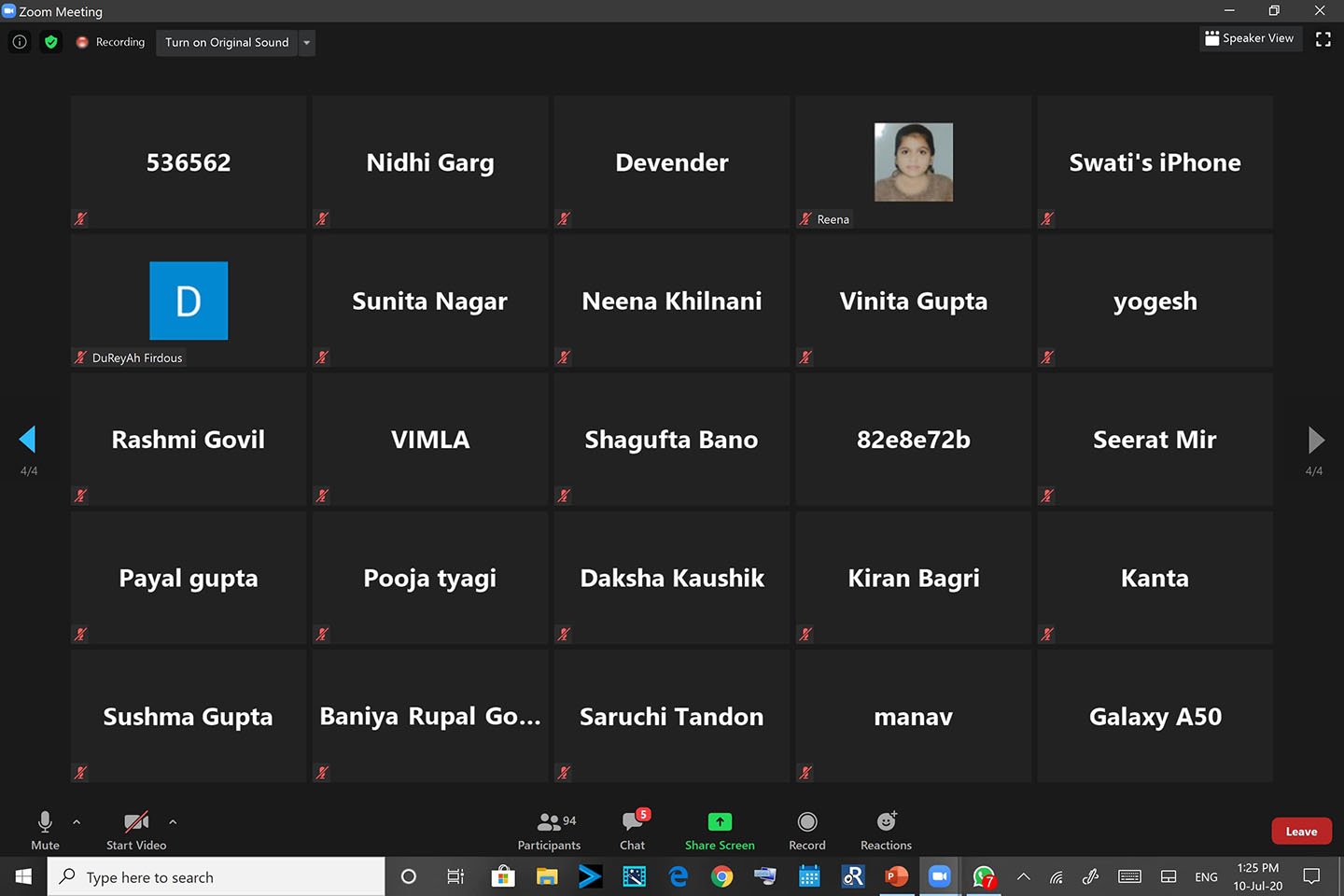Open the Chat panel
Image resolution: width=1344 pixels, height=896 pixels.
pos(633,830)
